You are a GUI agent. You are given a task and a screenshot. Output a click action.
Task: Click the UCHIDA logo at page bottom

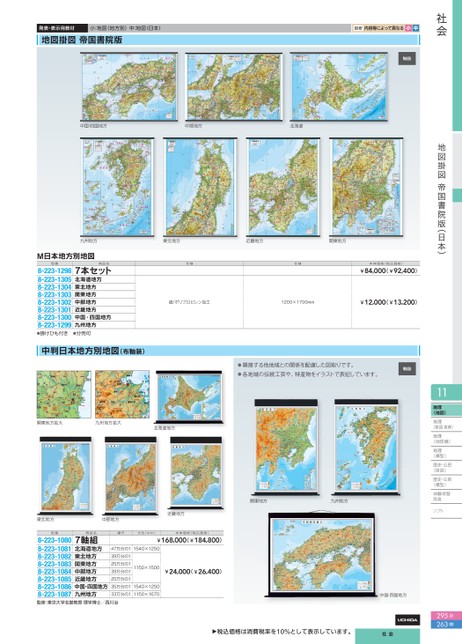coord(407,620)
